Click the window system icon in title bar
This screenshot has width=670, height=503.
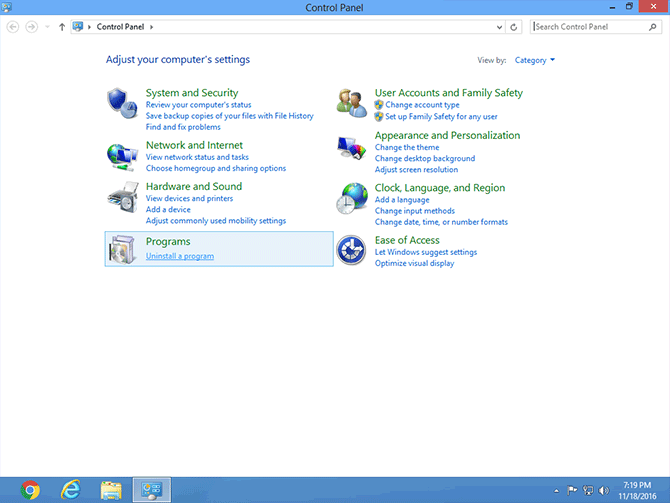click(x=6, y=7)
